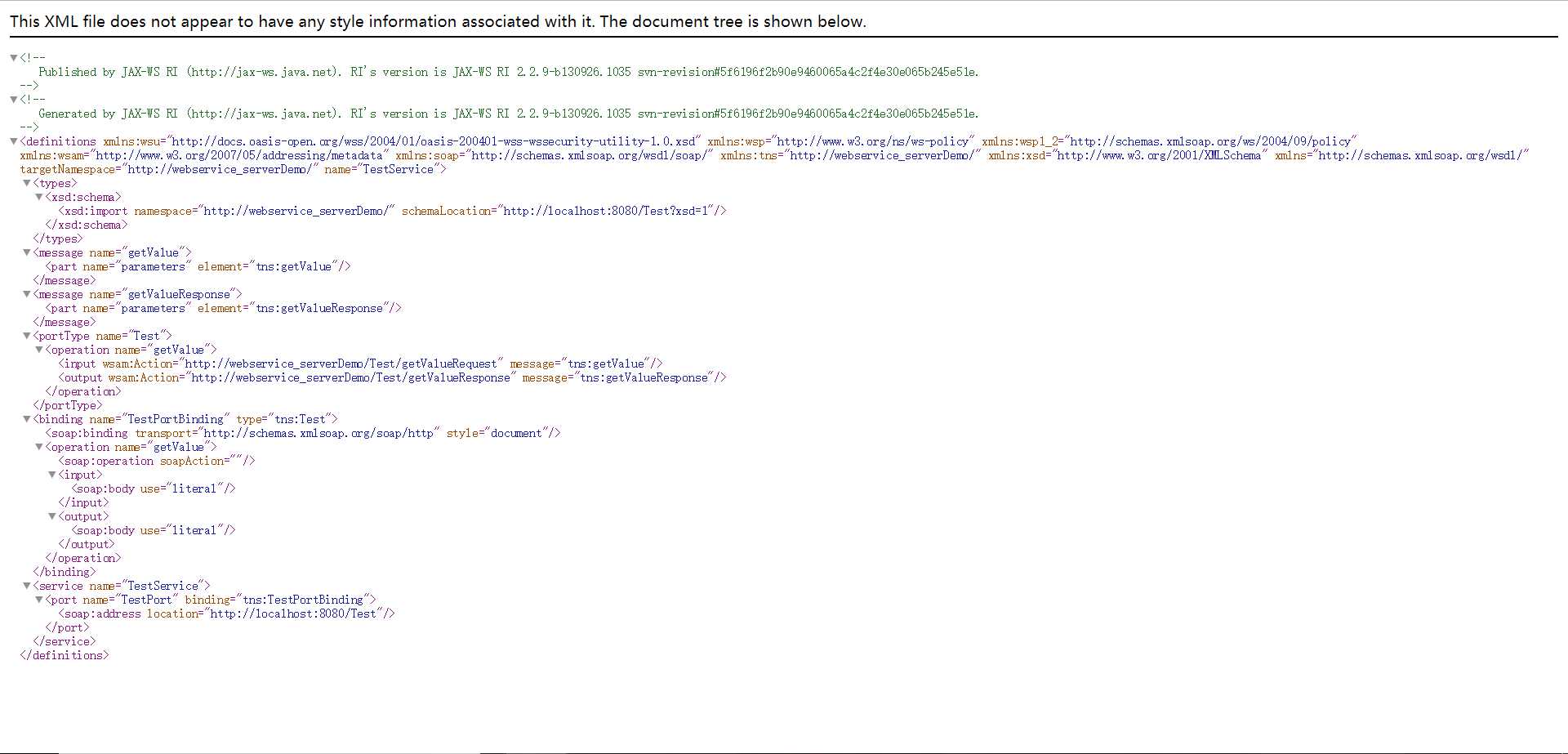Click the closing </binding> tag
Image resolution: width=1568 pixels, height=754 pixels.
pos(65,572)
